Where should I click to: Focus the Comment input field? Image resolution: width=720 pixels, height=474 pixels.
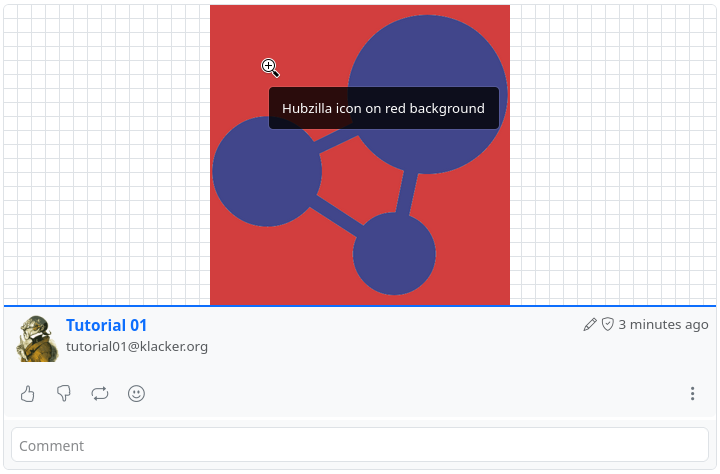(x=359, y=445)
